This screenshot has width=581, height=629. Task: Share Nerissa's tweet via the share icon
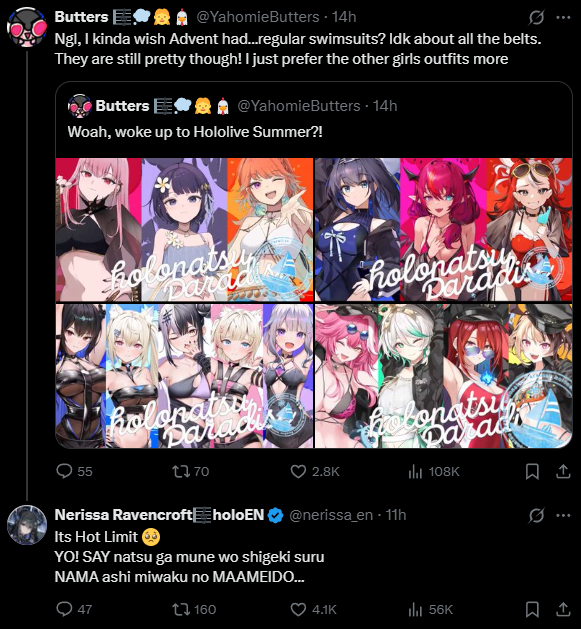point(563,609)
